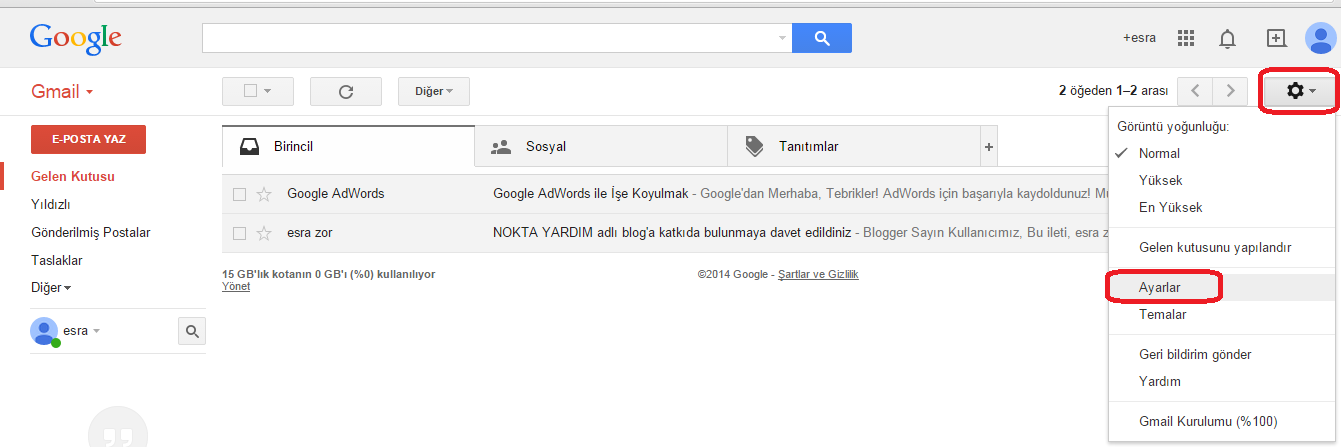Open the search options arrow

coord(782,38)
